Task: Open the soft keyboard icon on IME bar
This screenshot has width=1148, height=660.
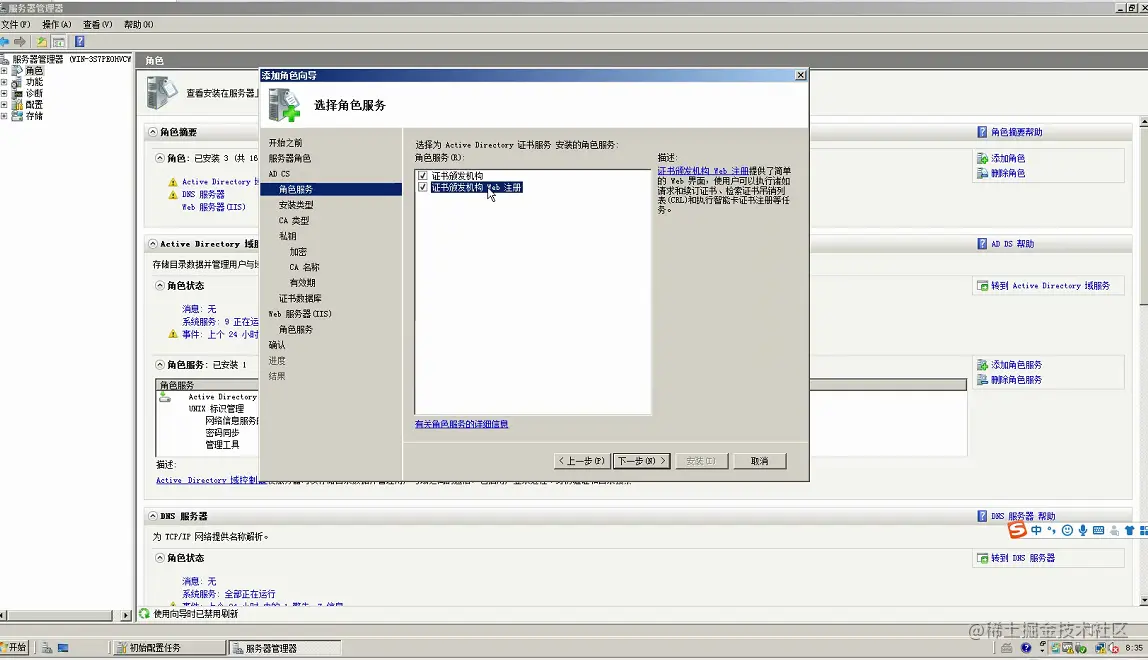Action: coord(1098,530)
